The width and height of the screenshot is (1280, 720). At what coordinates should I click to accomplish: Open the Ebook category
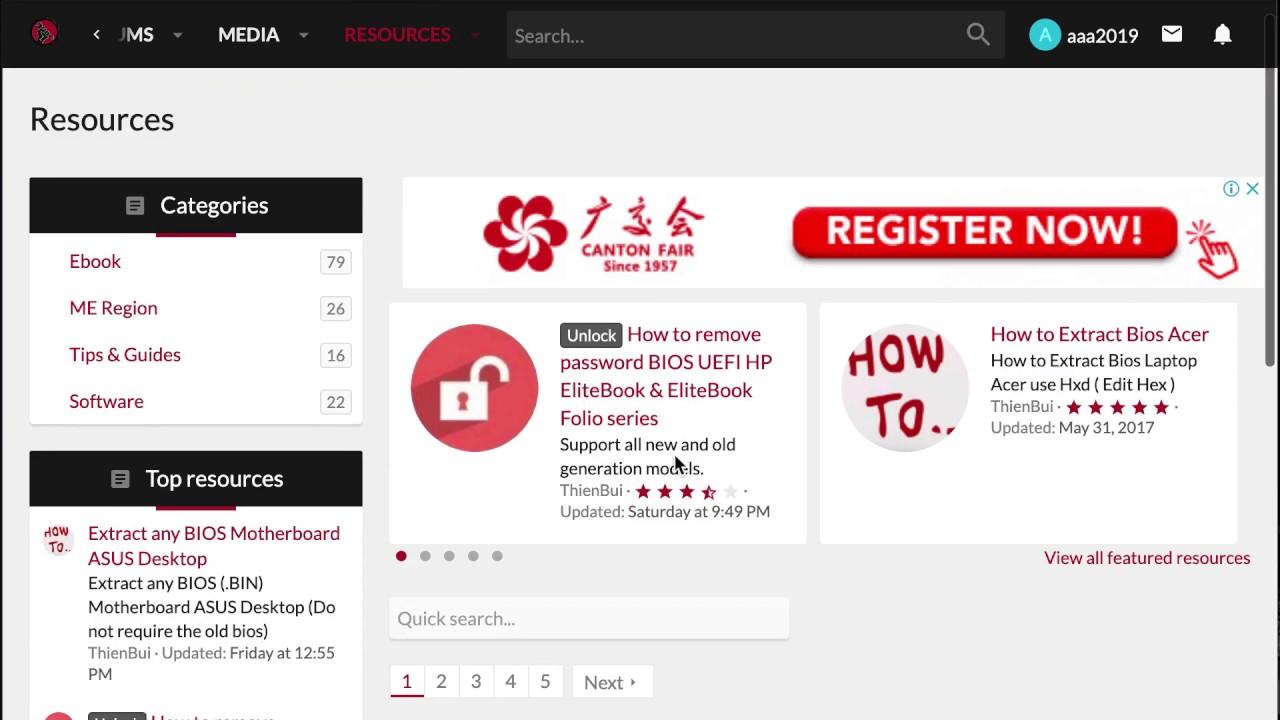pos(95,261)
